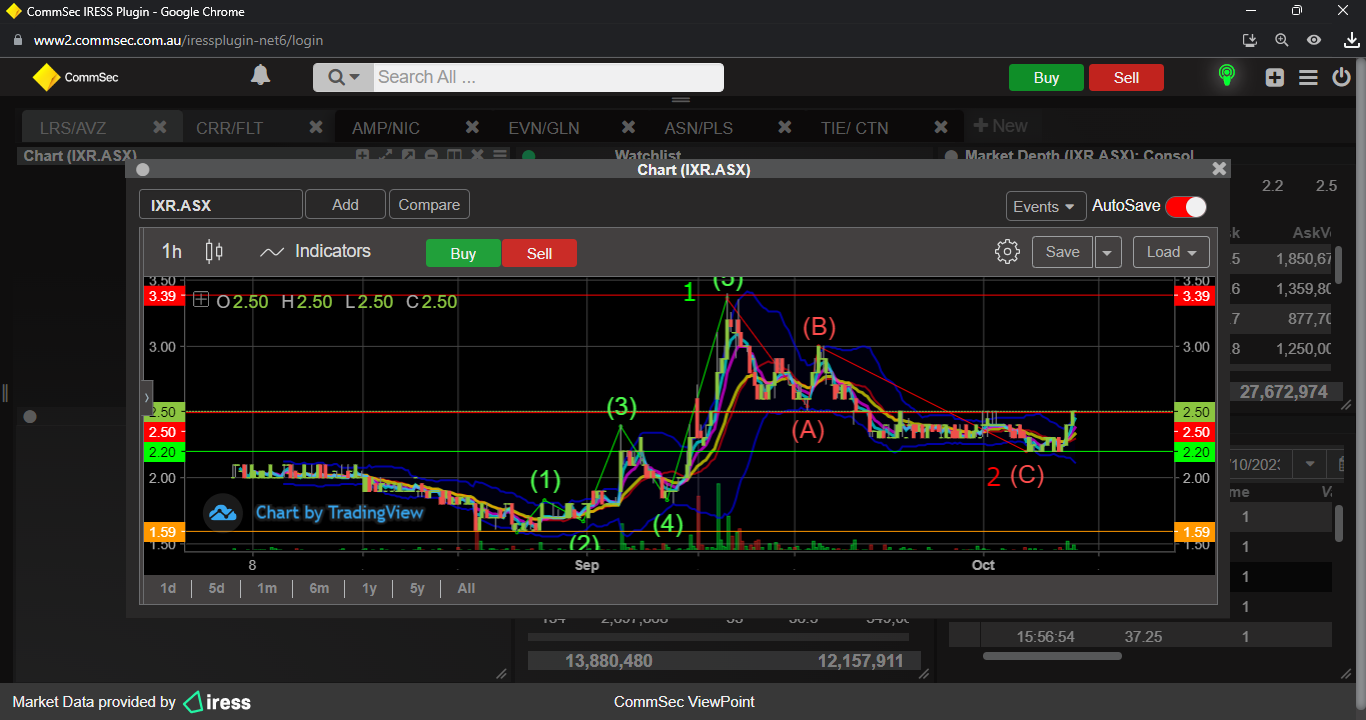Click the power logout icon
Screen dimensions: 1366x720
point(1341,77)
